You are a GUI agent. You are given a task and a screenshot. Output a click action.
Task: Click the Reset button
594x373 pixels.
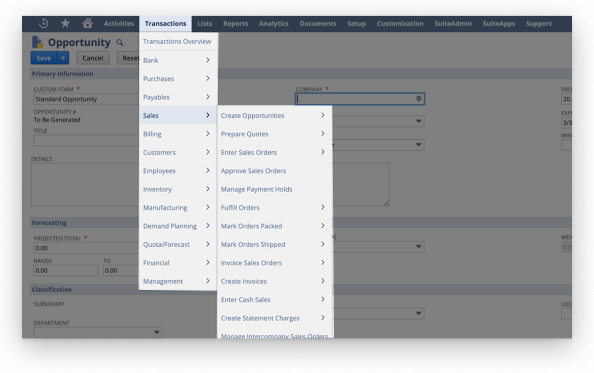128,58
